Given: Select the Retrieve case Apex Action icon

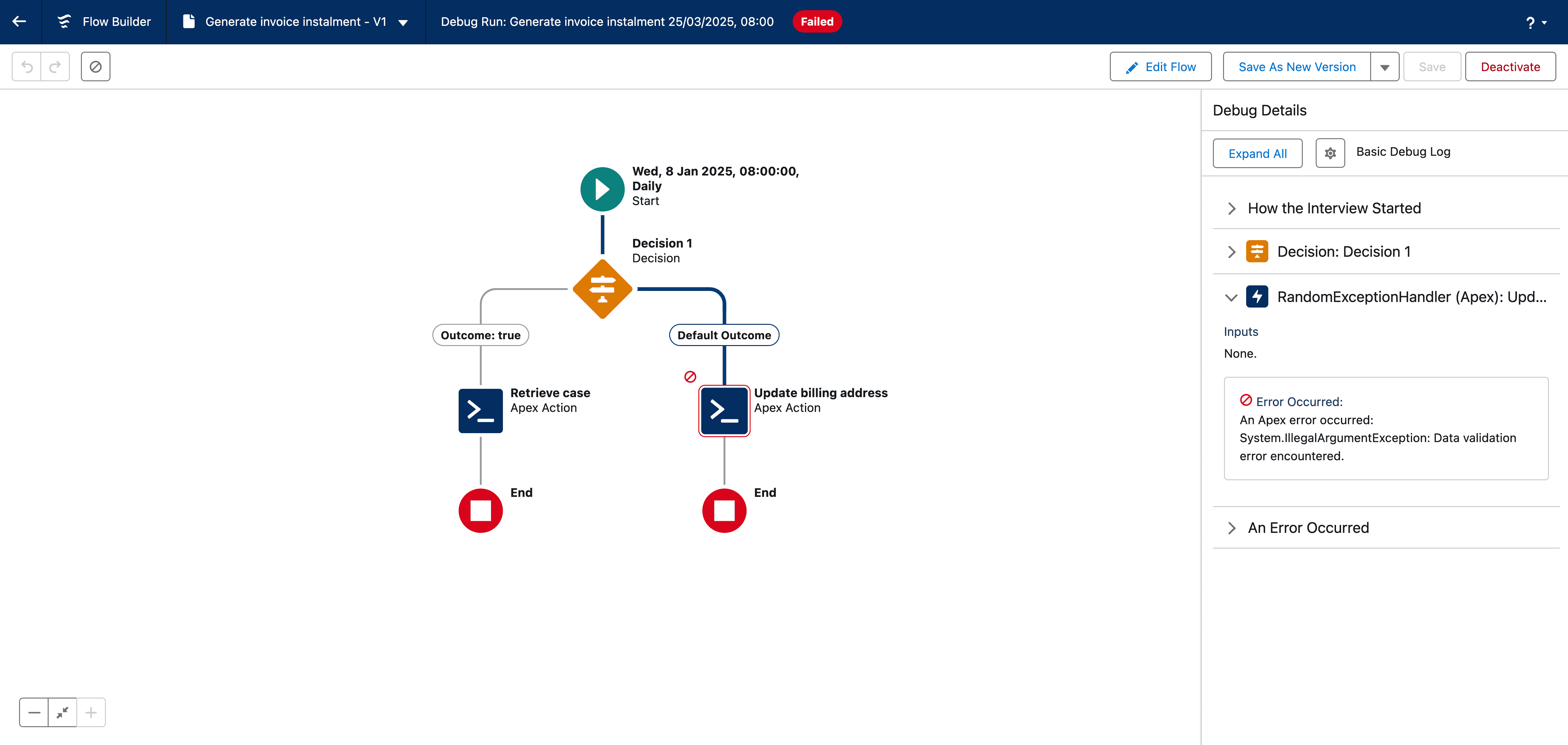Looking at the screenshot, I should (x=480, y=411).
